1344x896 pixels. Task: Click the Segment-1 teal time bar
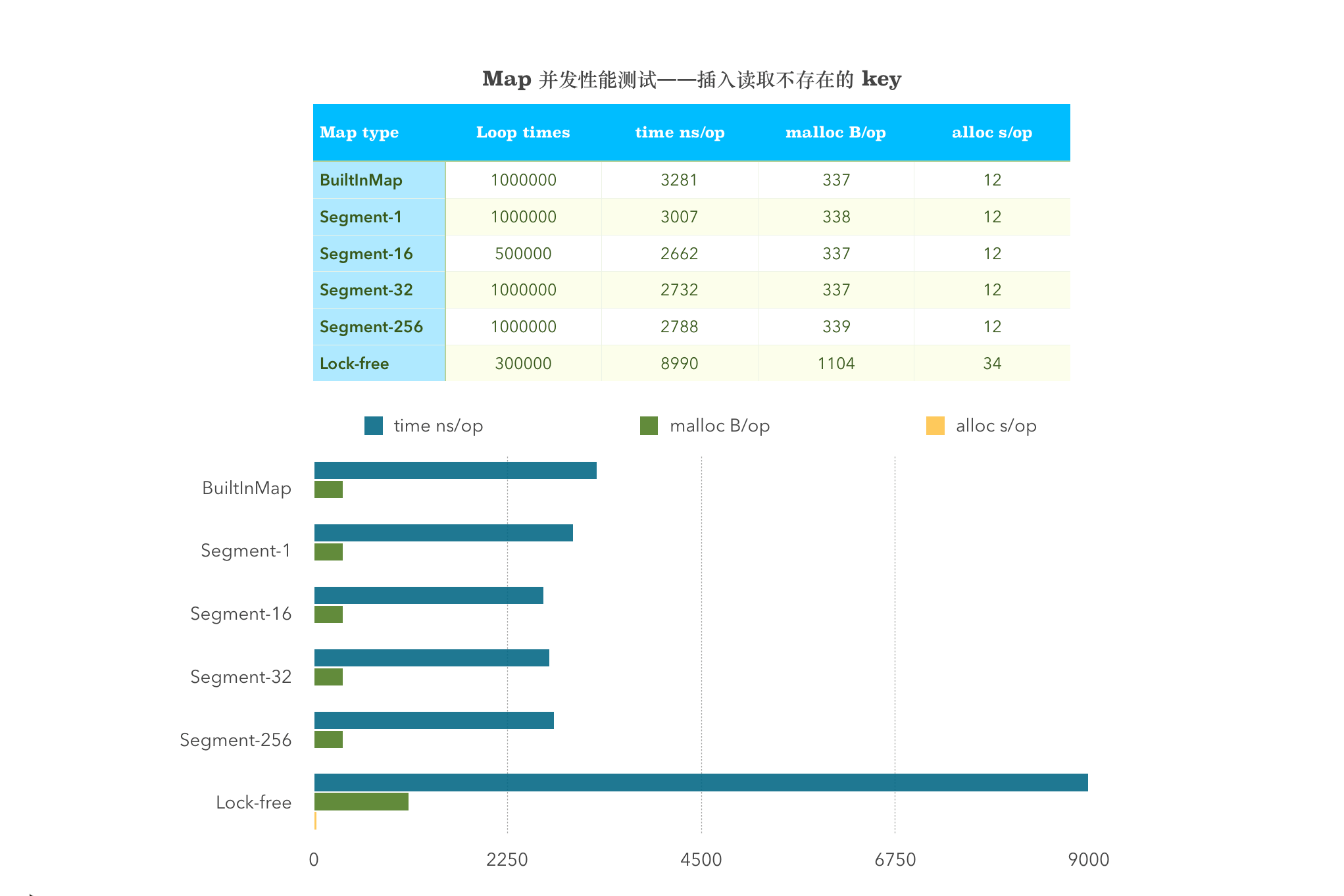[443, 533]
